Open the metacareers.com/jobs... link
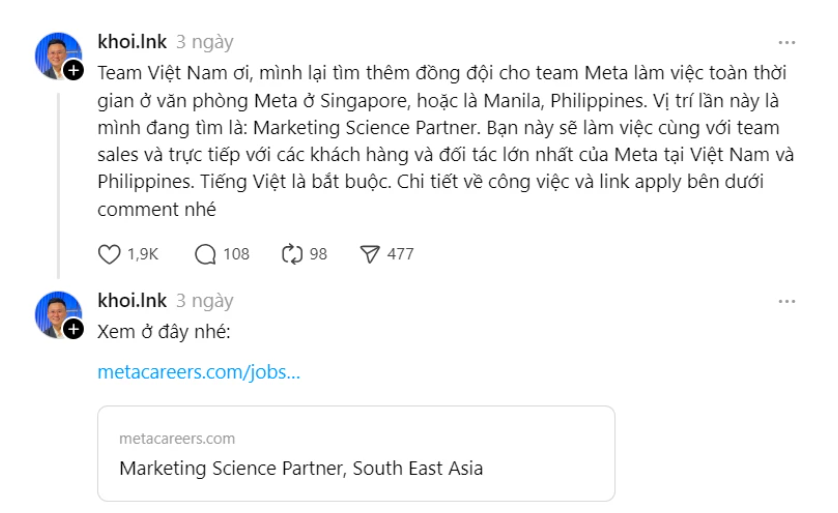 199,371
